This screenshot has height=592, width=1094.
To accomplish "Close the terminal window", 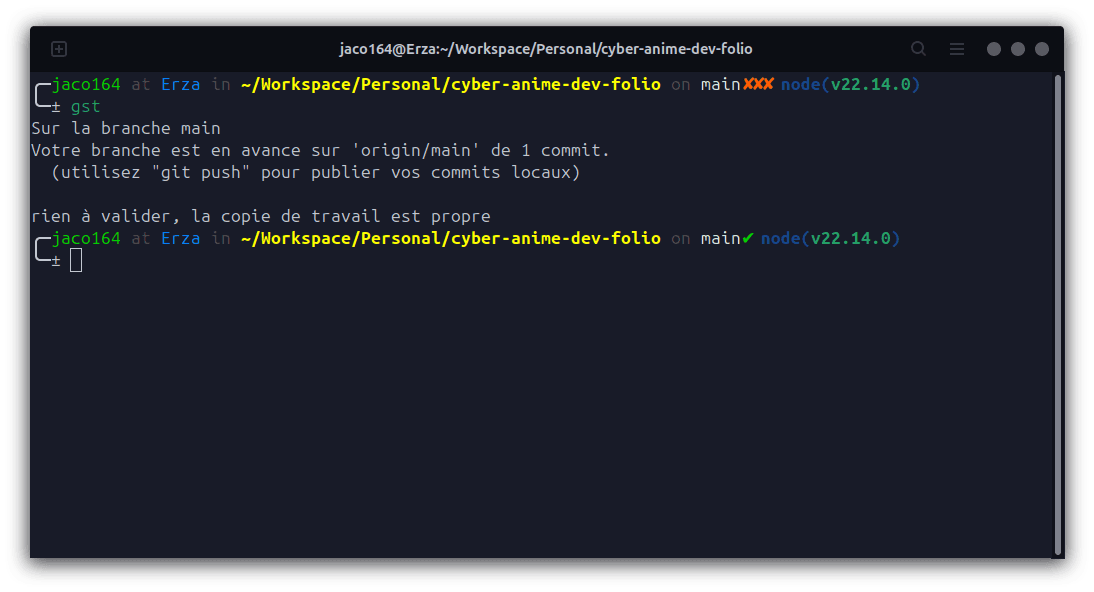I will click(x=1042, y=49).
